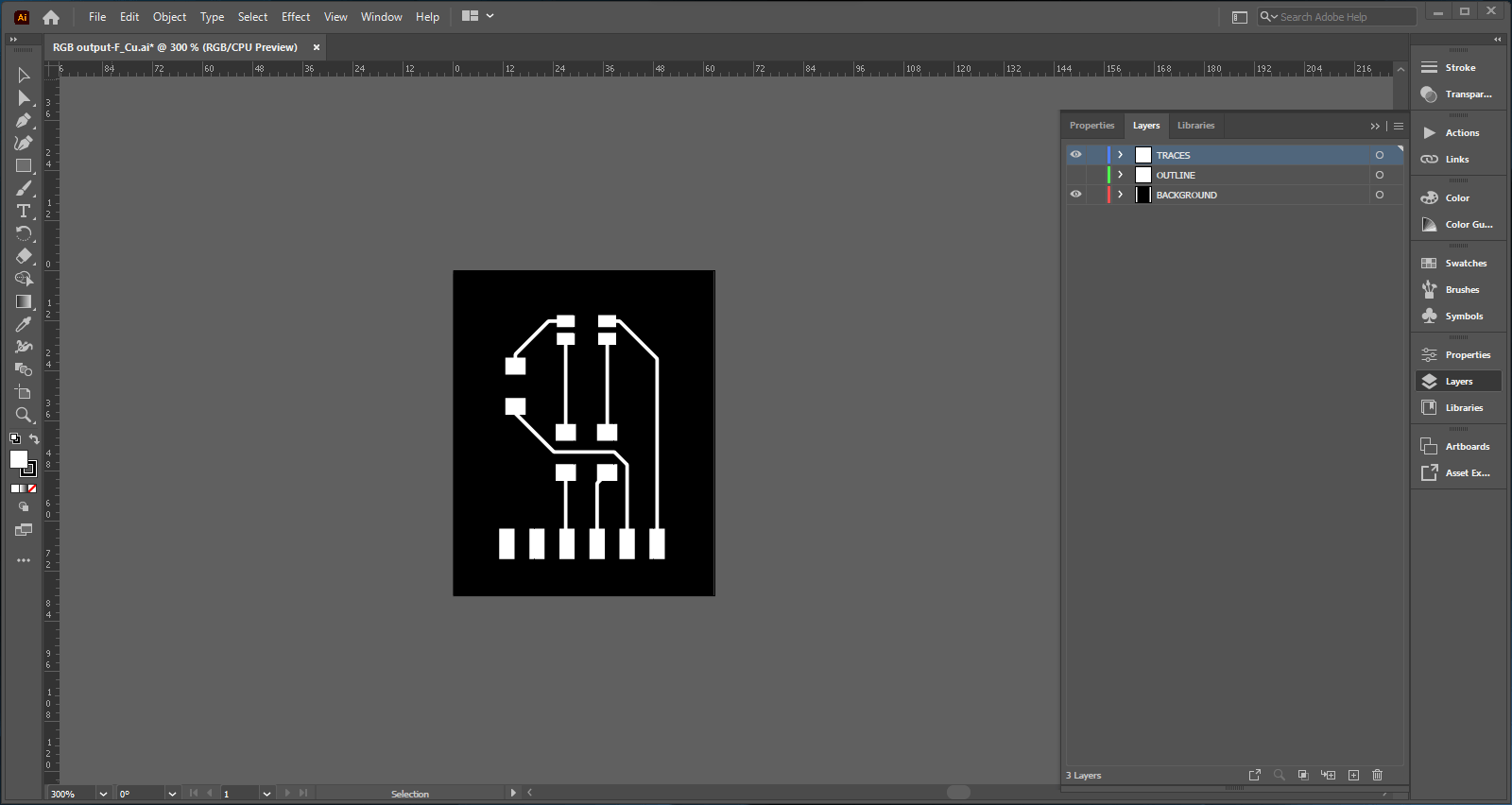Click the Create New Layer icon
Screen dimensions: 1512x805
[x=1353, y=775]
